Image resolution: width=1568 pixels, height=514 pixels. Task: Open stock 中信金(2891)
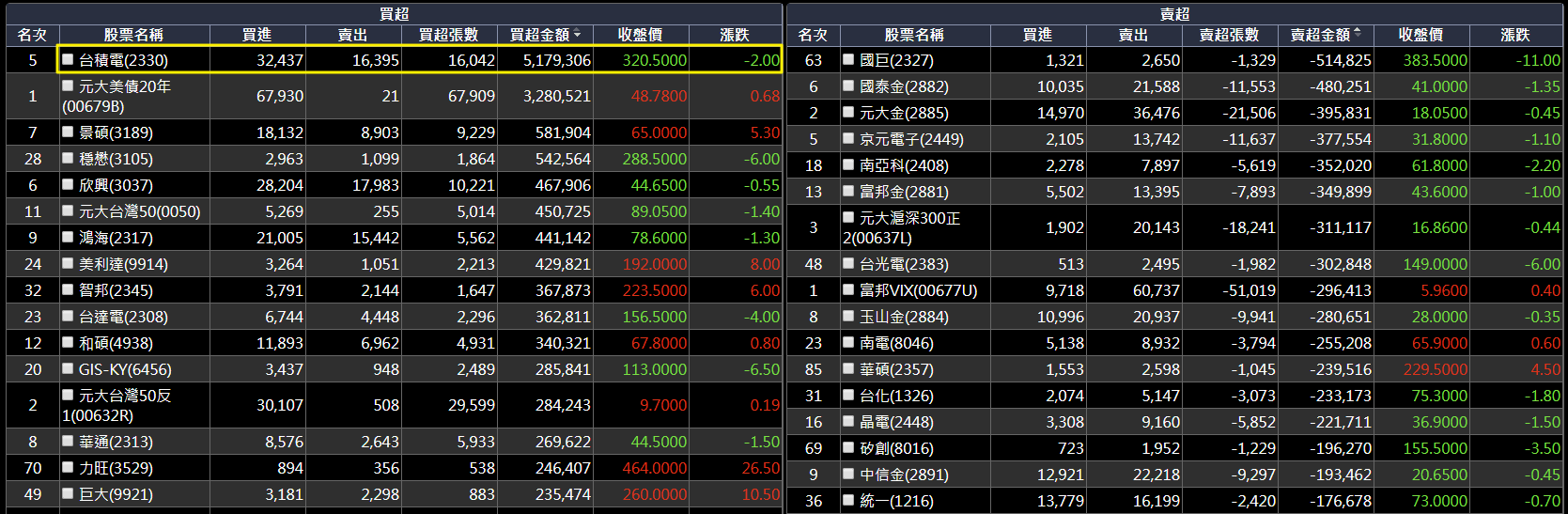tap(904, 475)
